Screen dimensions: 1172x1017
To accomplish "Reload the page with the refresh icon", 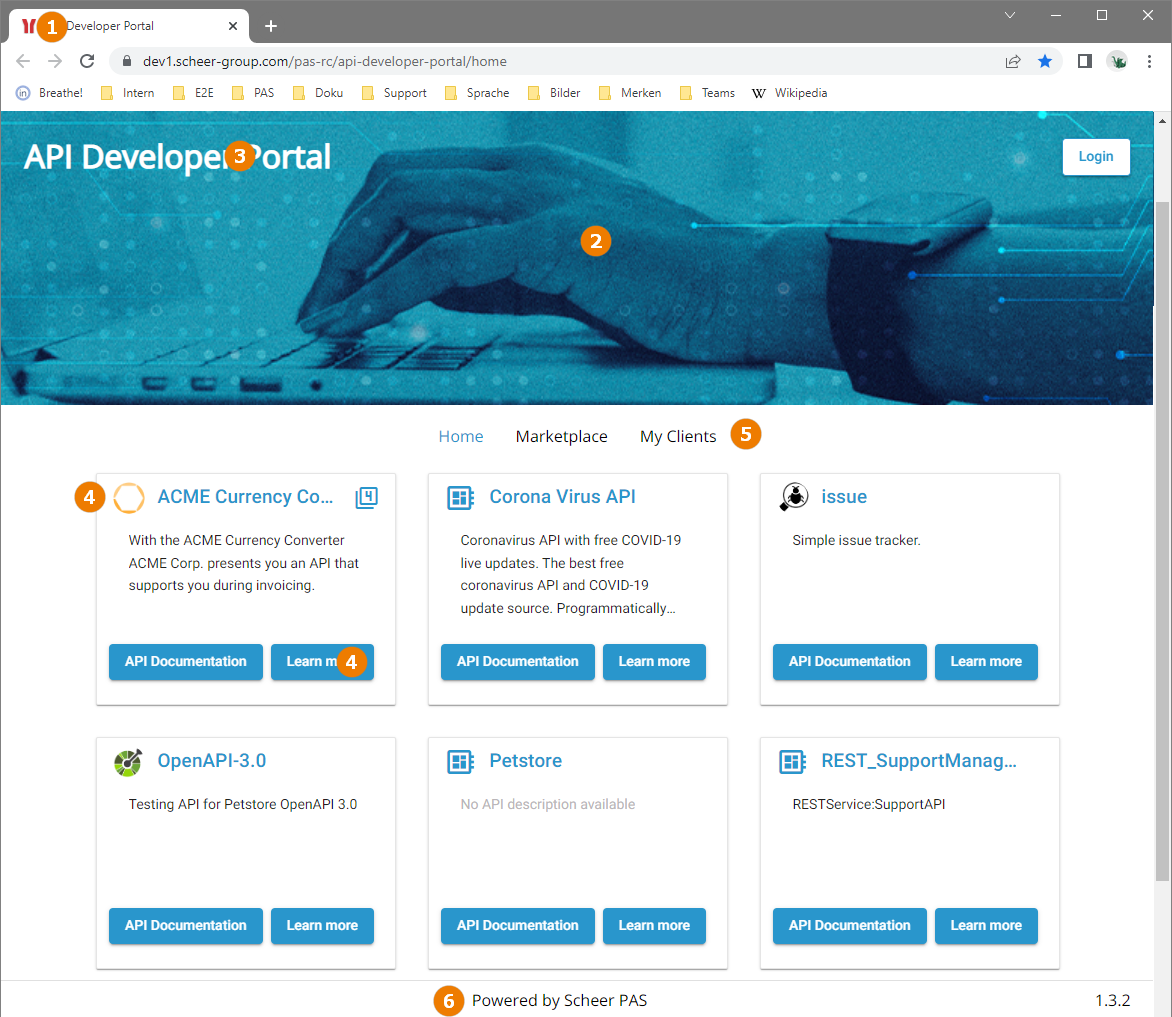I will [87, 60].
